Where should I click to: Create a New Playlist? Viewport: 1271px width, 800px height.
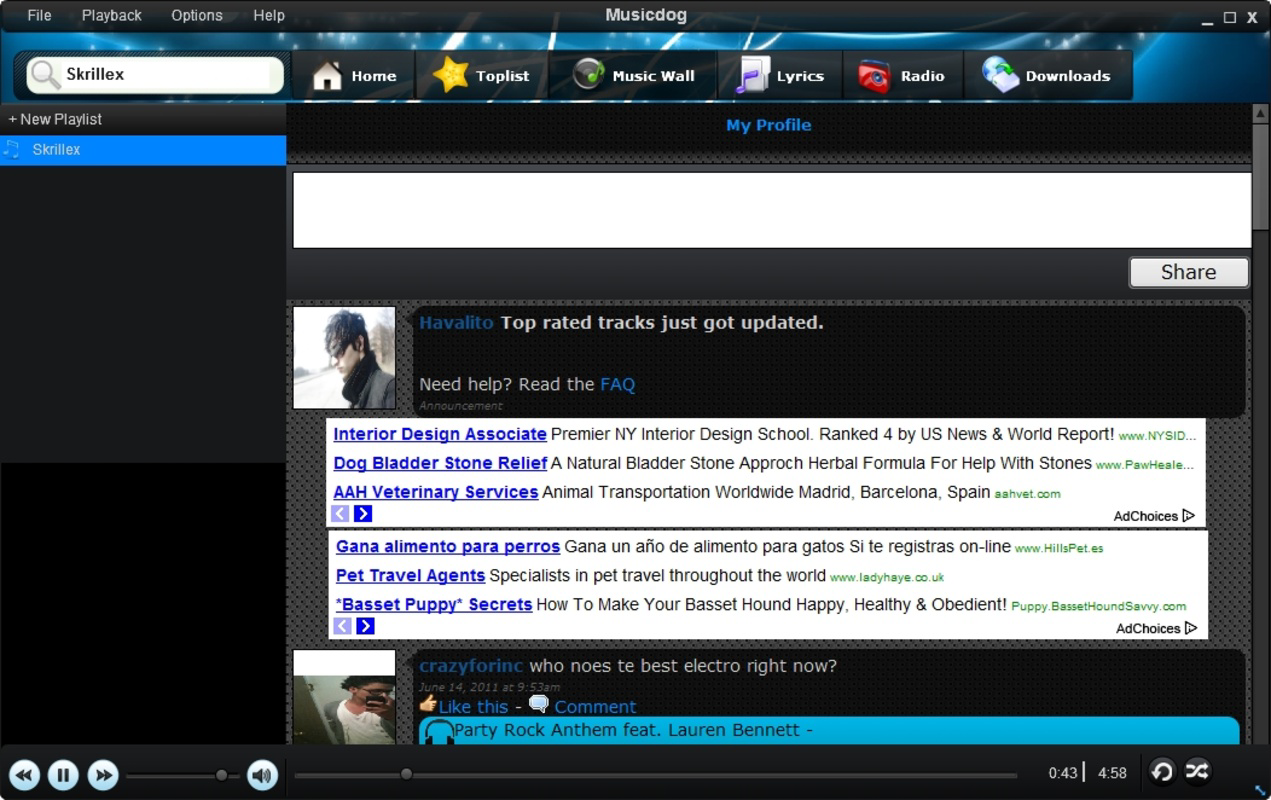coord(55,119)
